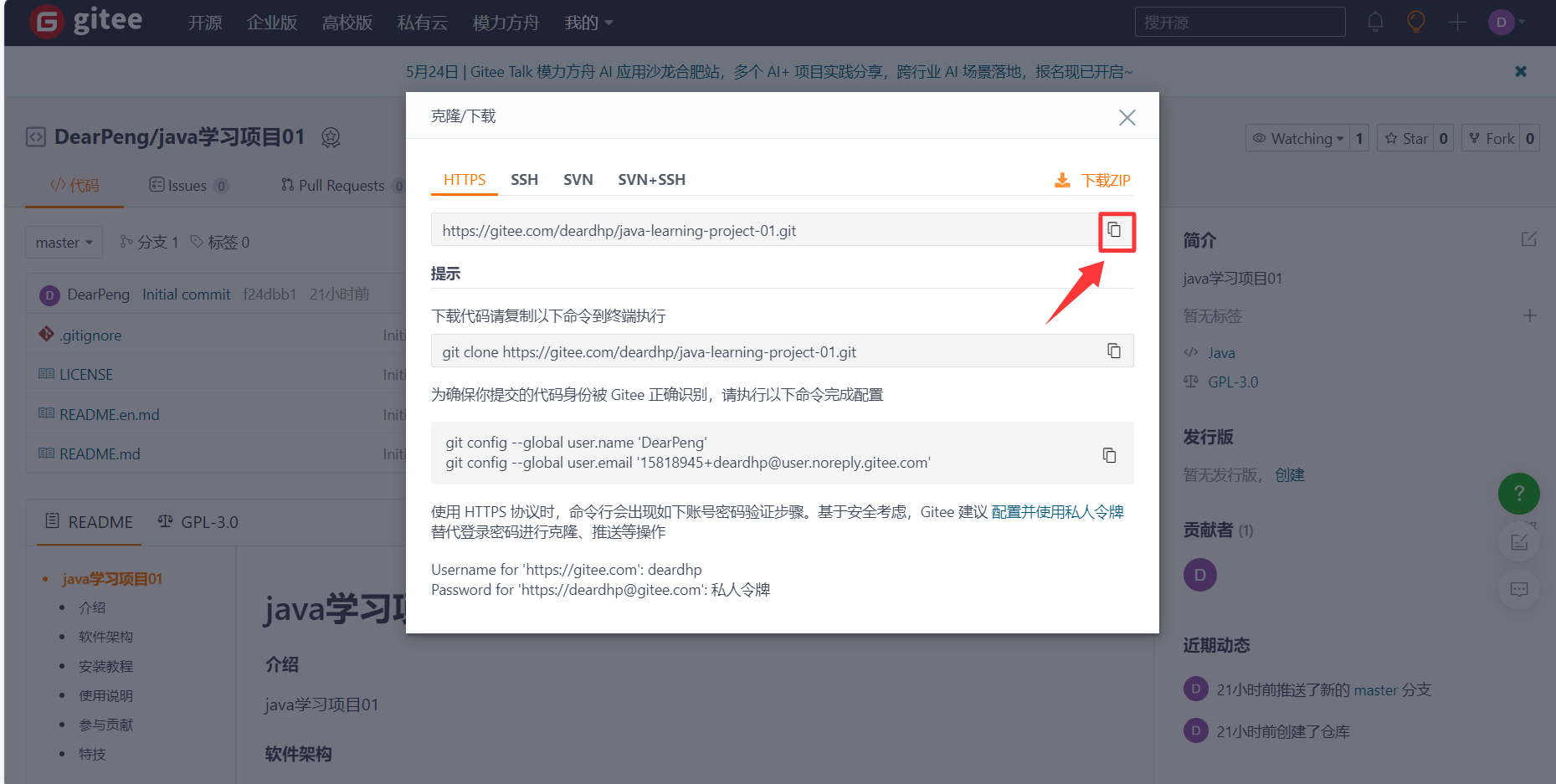View 标签 0 tags

point(220,242)
